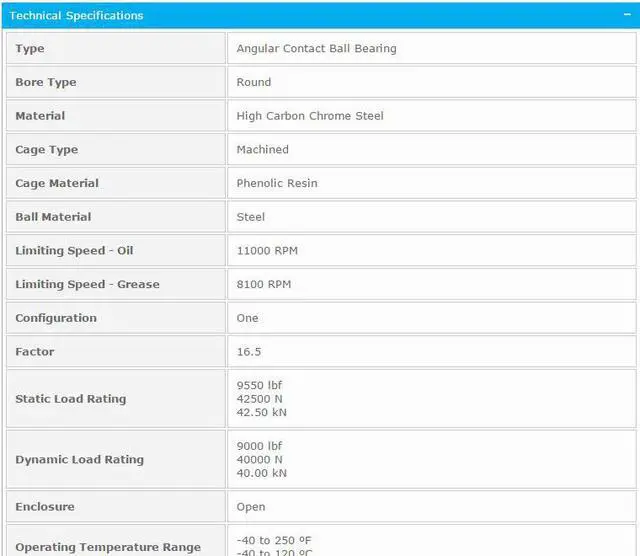640x556 pixels.
Task: Select the Open enclosure value
Action: tap(251, 507)
